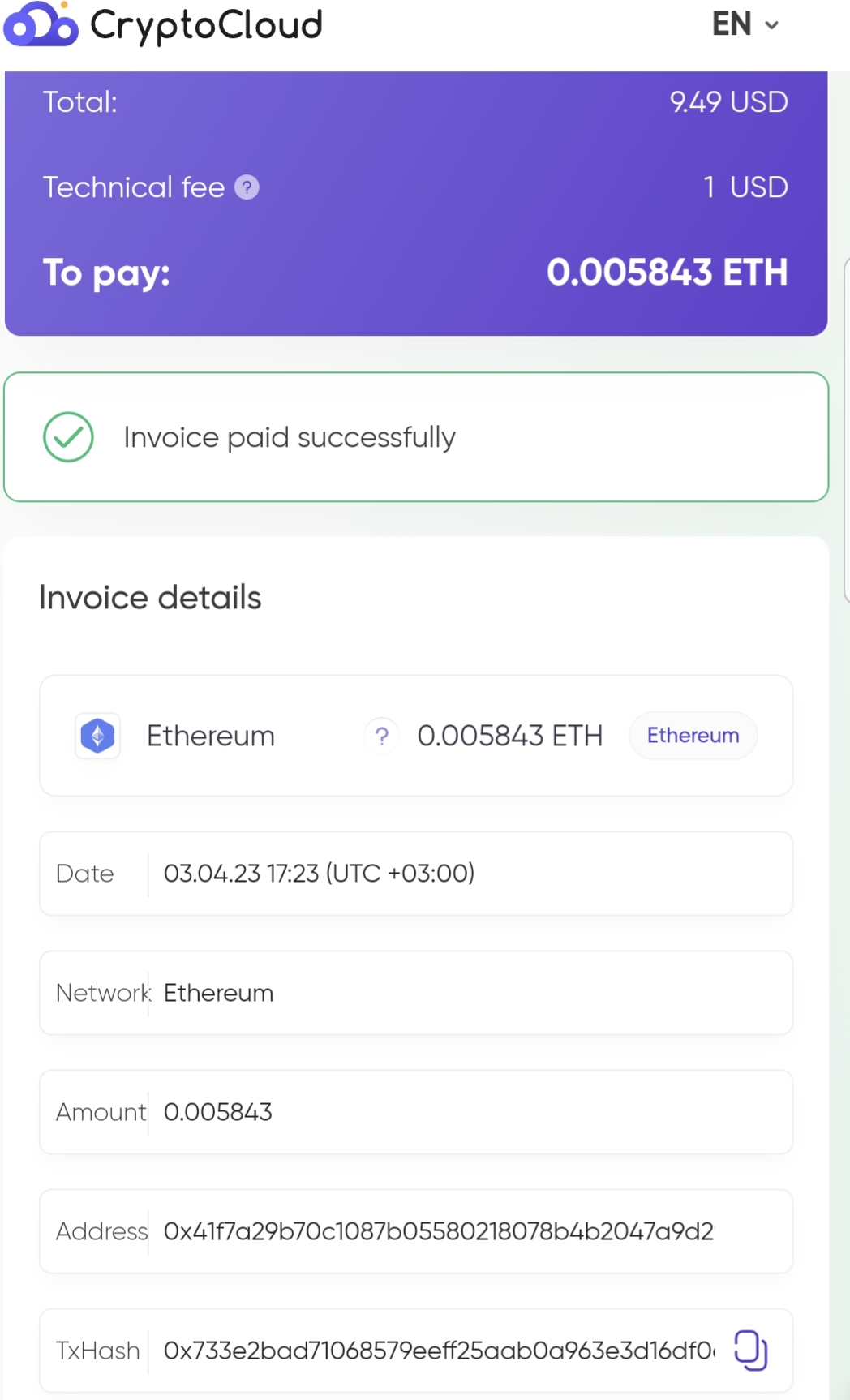Click the Ethereum currency name label
Image resolution: width=850 pixels, height=1400 pixels.
click(x=211, y=736)
